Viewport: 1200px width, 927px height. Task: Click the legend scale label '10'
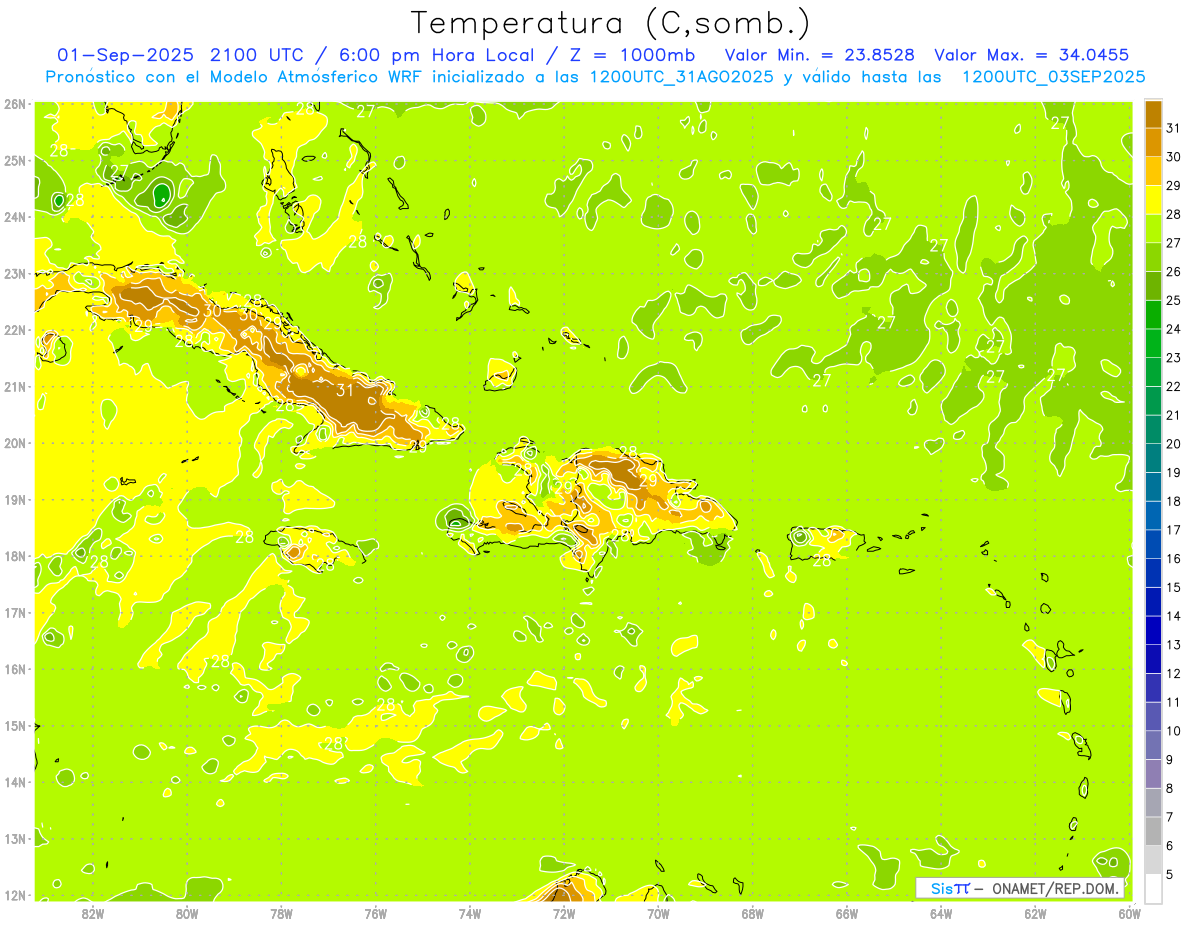1173,731
